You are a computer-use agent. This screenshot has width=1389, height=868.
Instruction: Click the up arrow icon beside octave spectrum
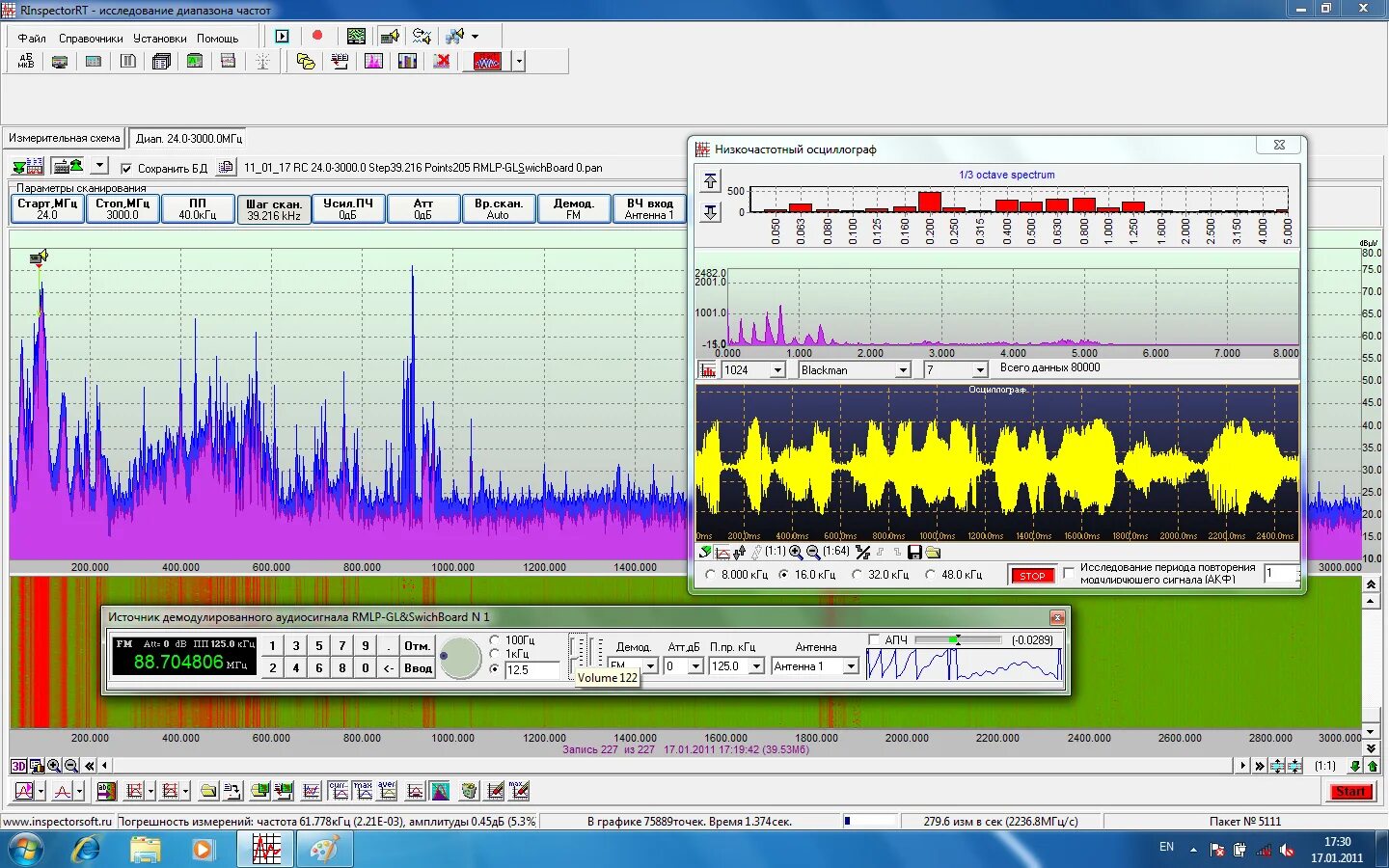(711, 181)
